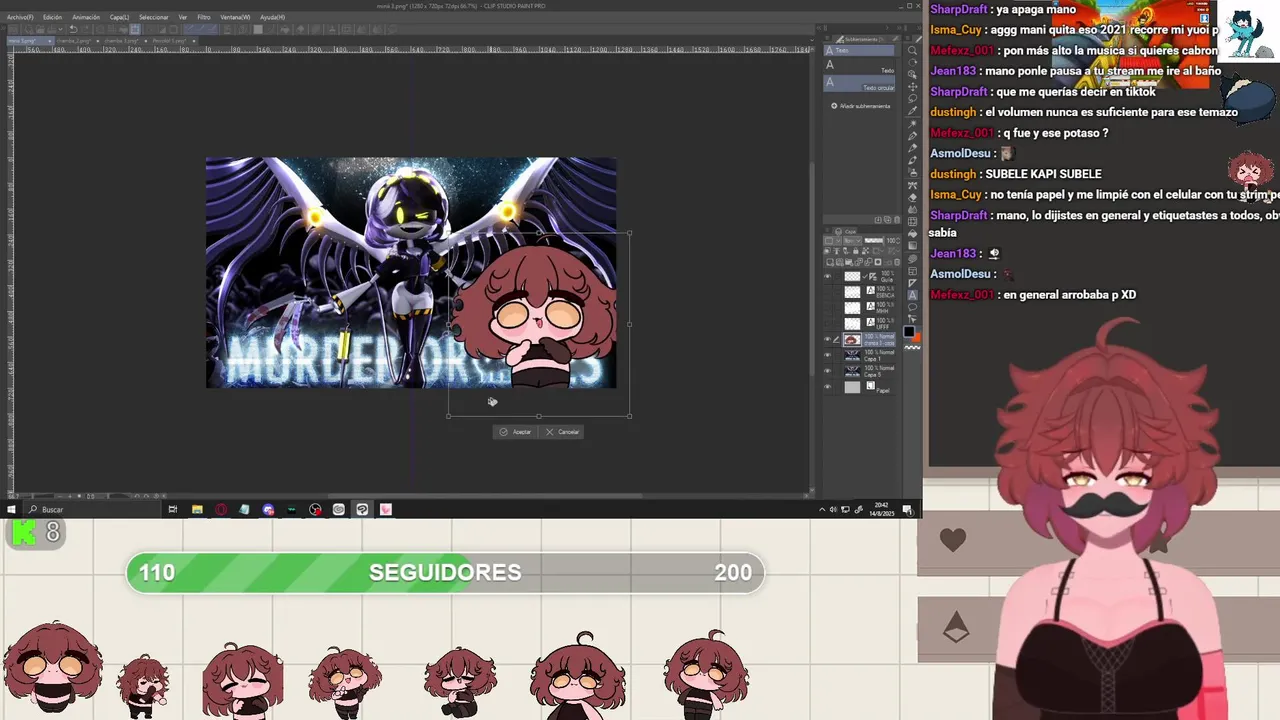The width and height of the screenshot is (1280, 720).
Task: Open the save options dropdown arrow
Action: click(x=61, y=29)
